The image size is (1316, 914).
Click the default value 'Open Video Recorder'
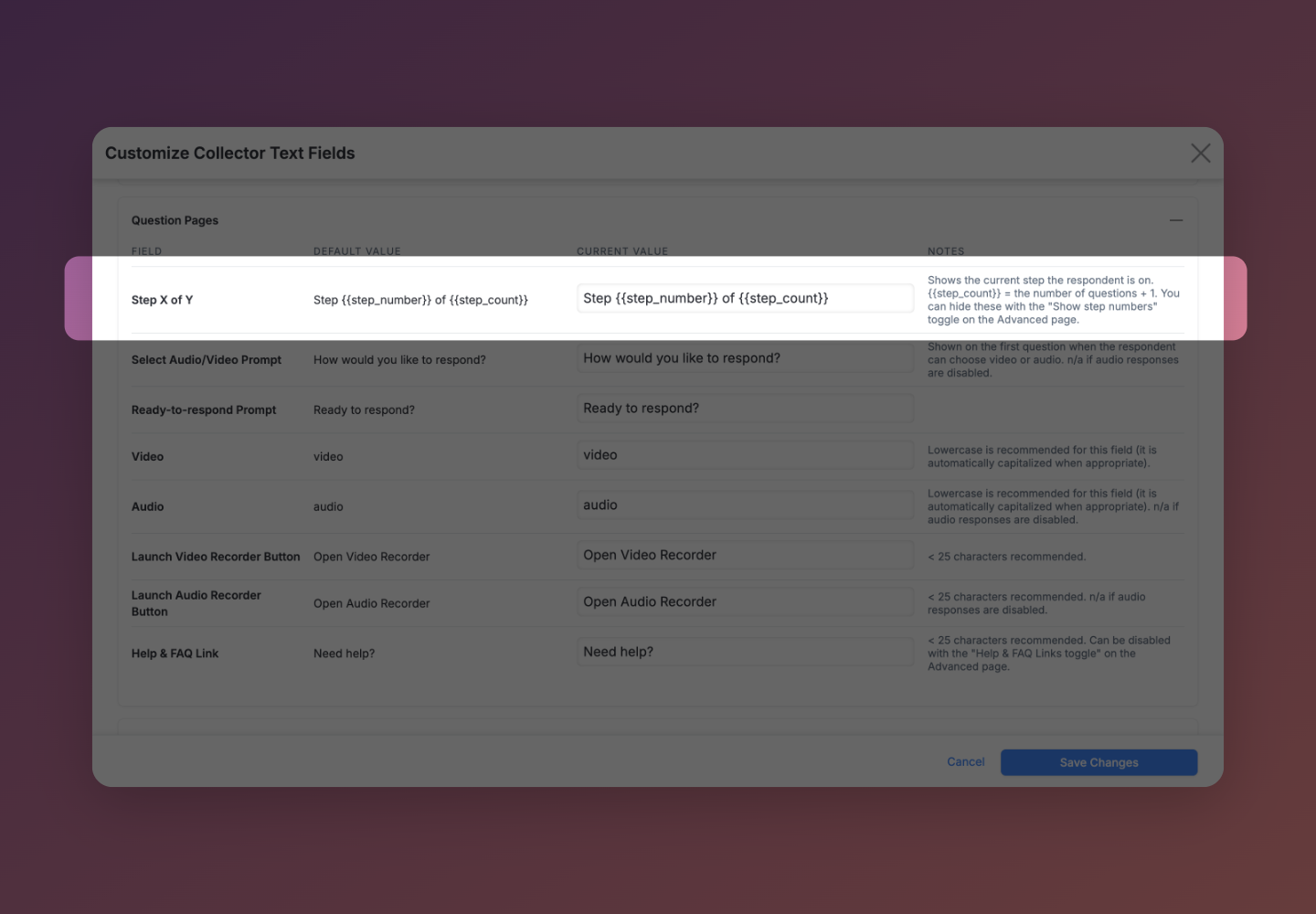[x=371, y=557]
